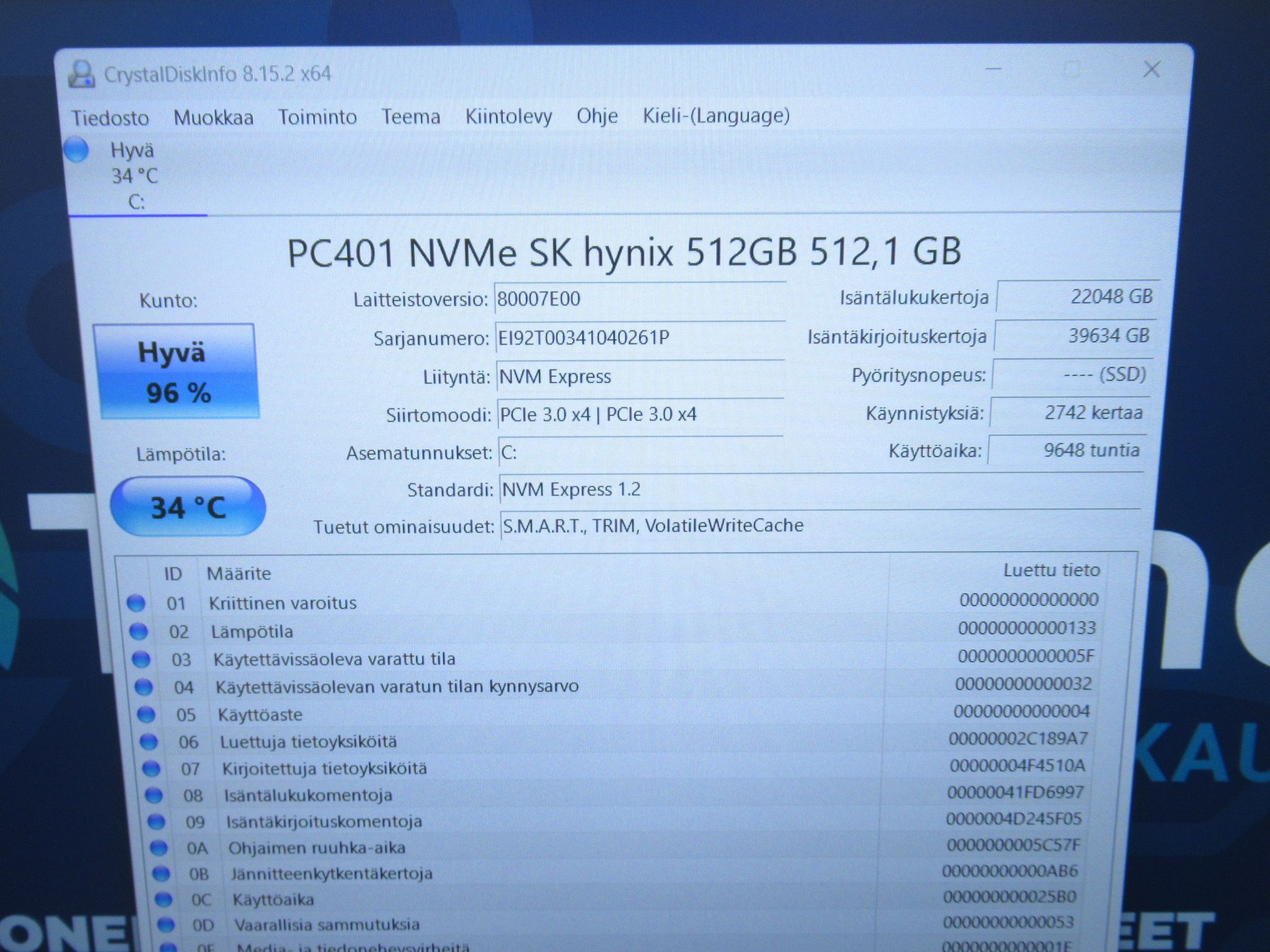
Task: Click the Siirtomoodi field PCIe 3.0 x4
Action: (x=641, y=414)
